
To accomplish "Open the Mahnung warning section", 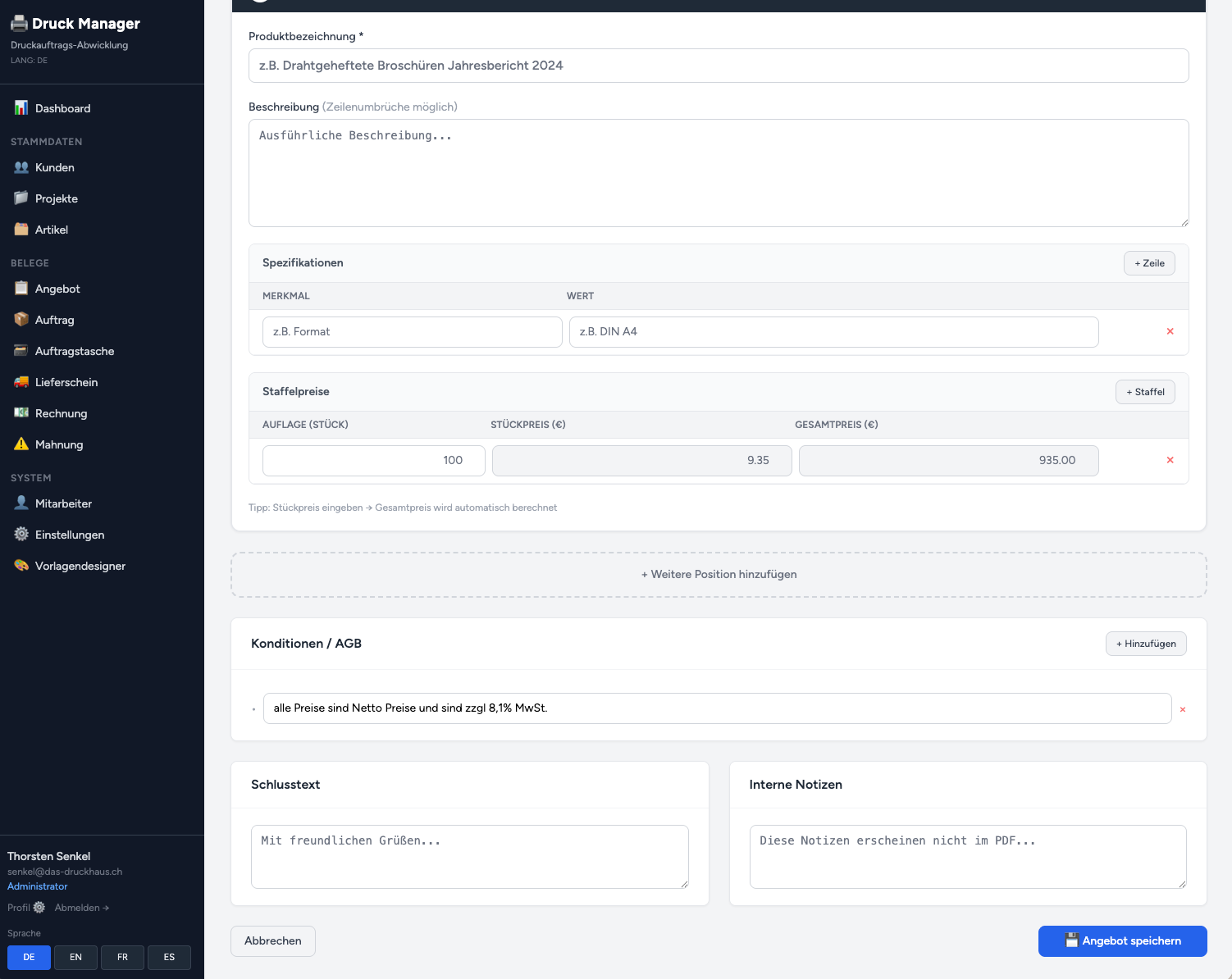I will (x=57, y=444).
